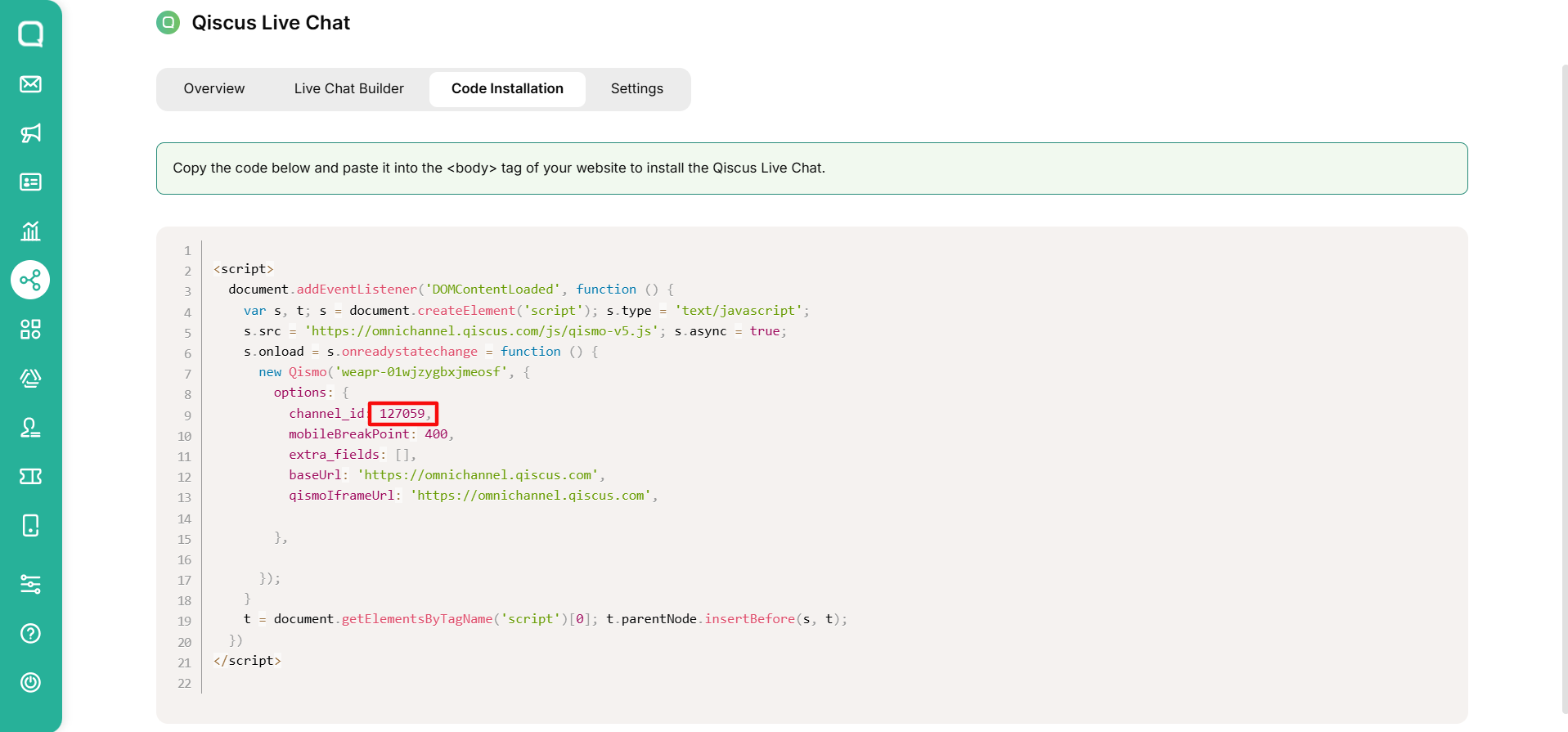Screen dimensions: 1568x732
Task: Open the Qiscus logo home icon
Action: pyautogui.click(x=31, y=34)
